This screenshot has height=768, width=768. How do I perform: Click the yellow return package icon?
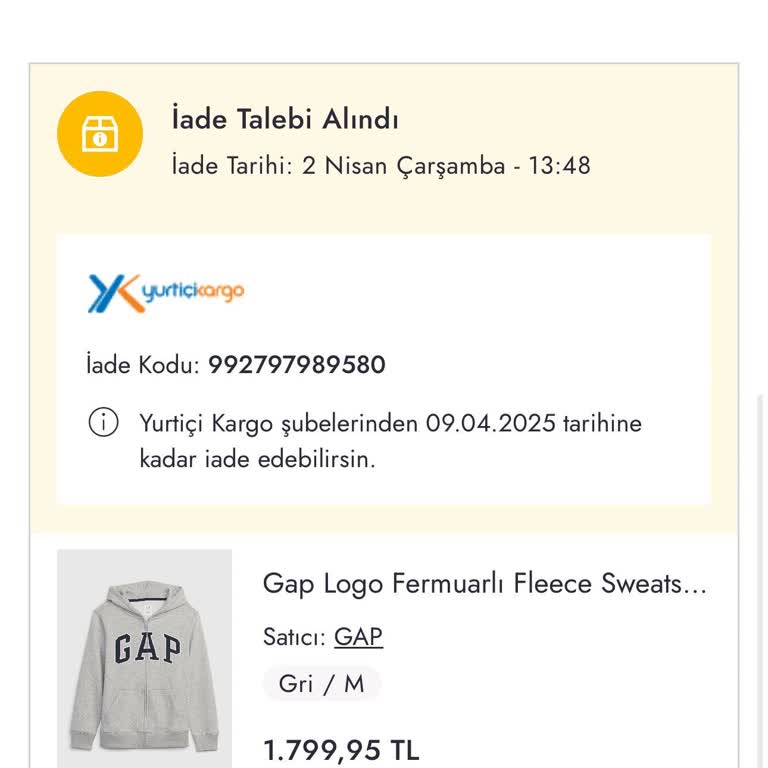(100, 134)
